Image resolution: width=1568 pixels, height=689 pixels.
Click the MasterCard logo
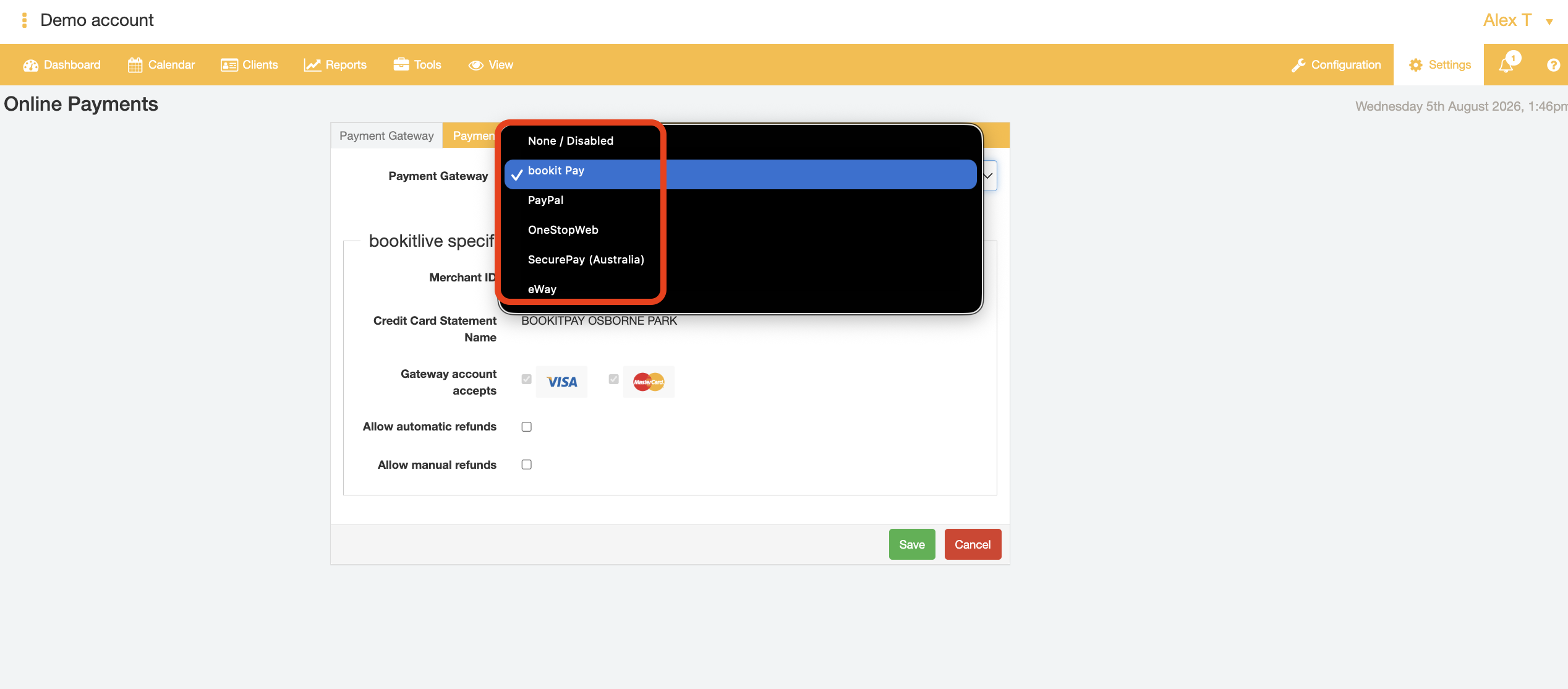[x=649, y=382]
